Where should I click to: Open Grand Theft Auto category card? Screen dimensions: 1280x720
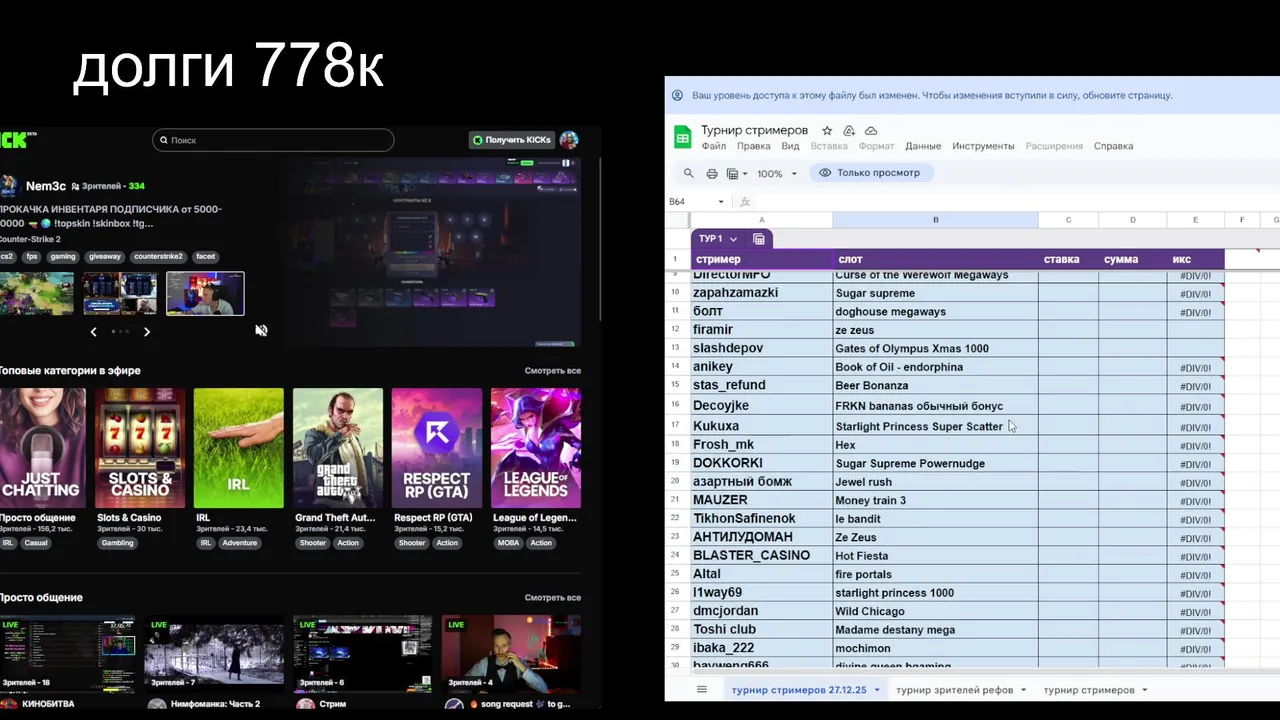337,448
